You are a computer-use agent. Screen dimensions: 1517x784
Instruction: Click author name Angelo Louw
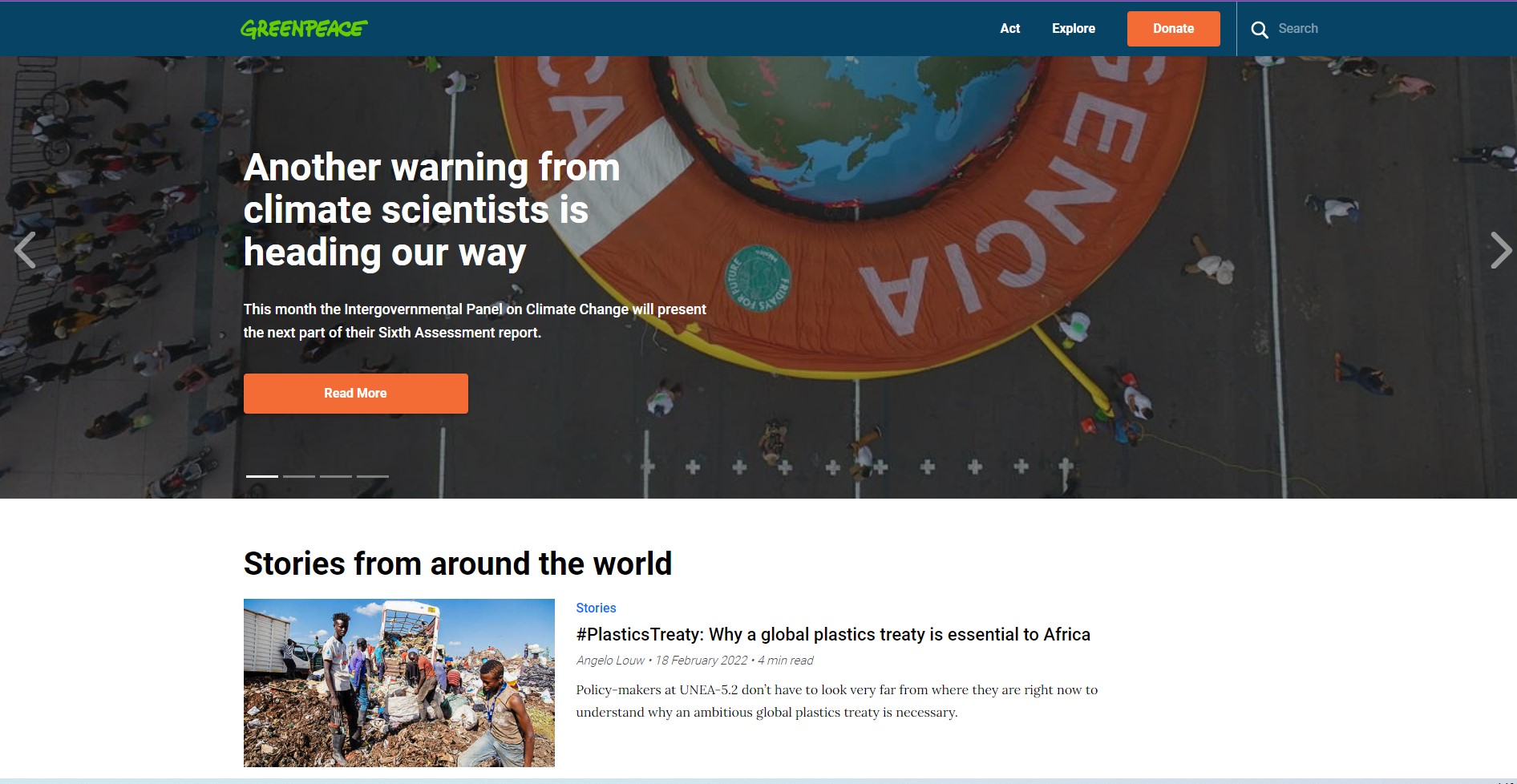(x=610, y=661)
